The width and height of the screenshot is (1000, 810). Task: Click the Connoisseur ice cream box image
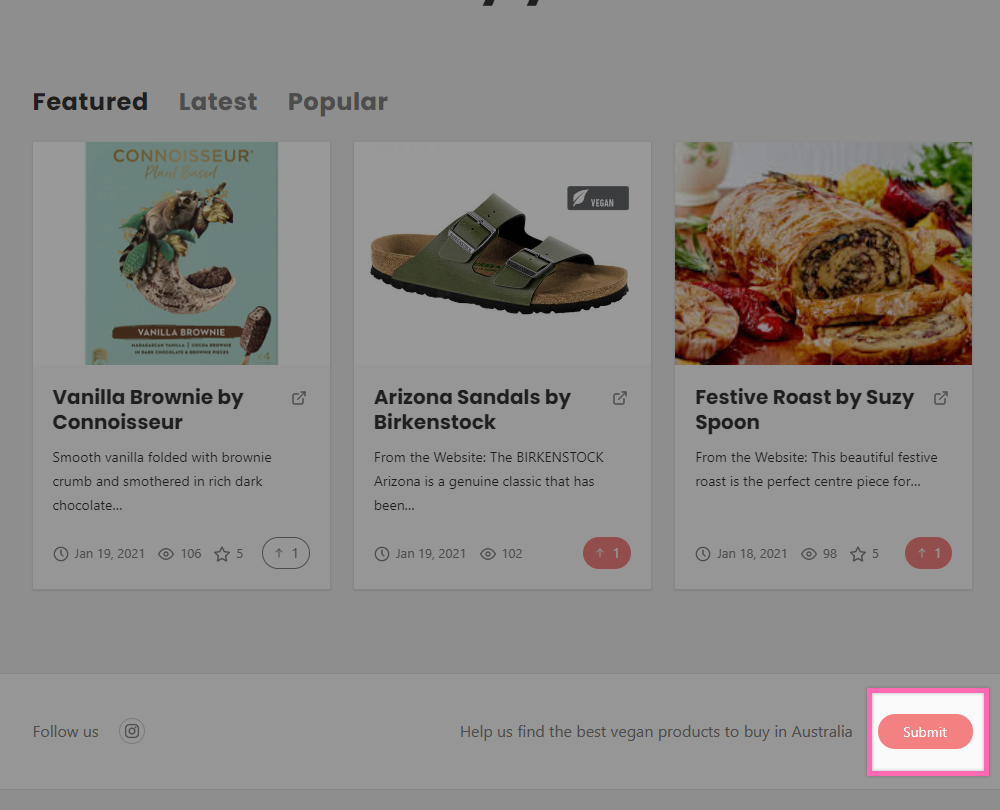click(181, 253)
